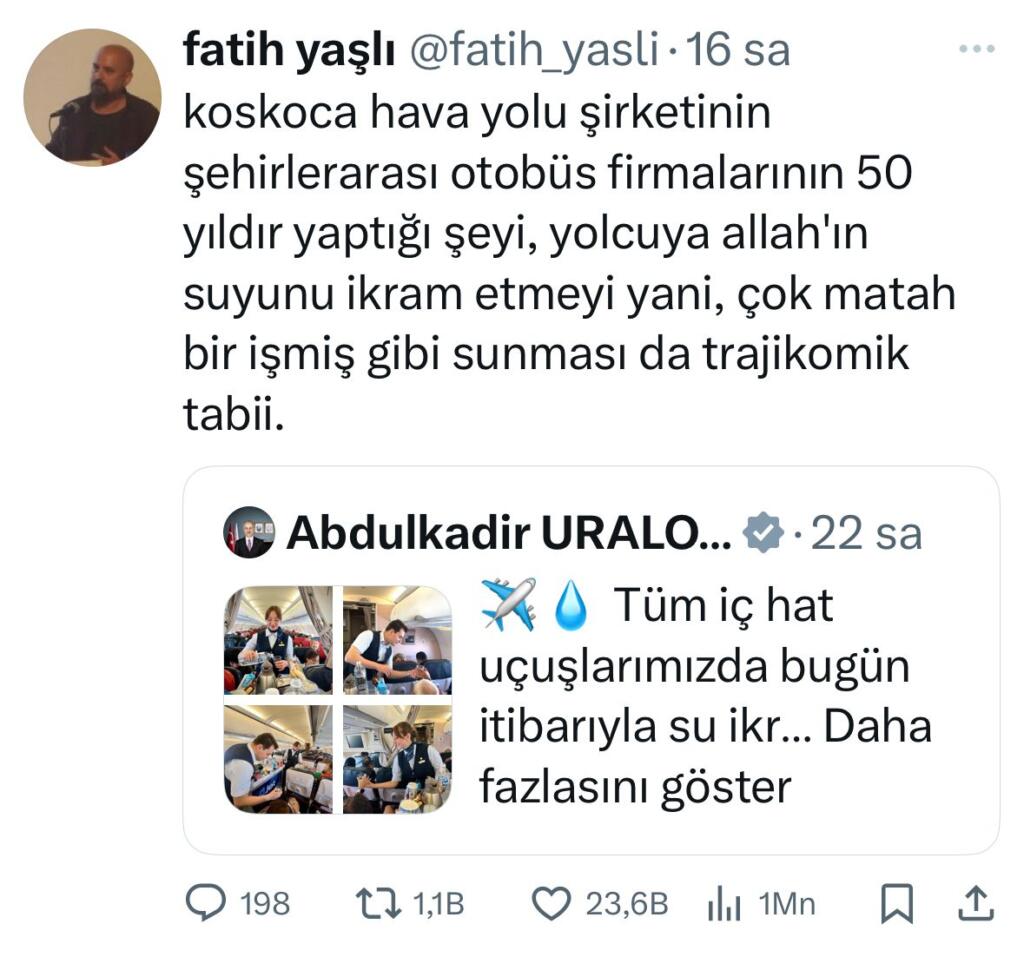Open top-left photo in quoted tweet
The image size is (1024, 957).
point(278,640)
